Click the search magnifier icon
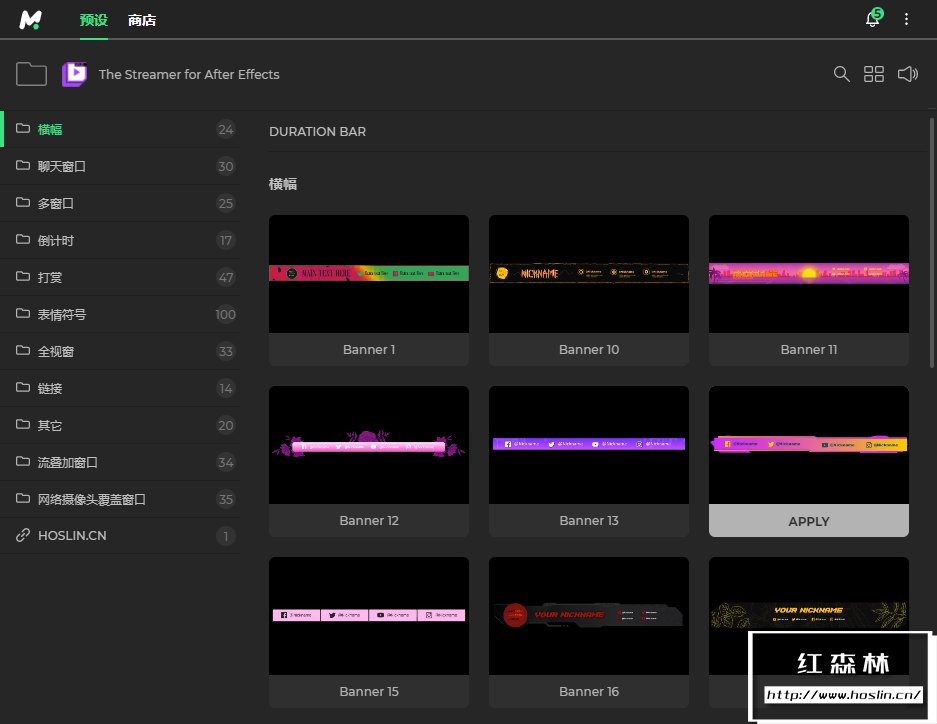937x724 pixels. (842, 74)
